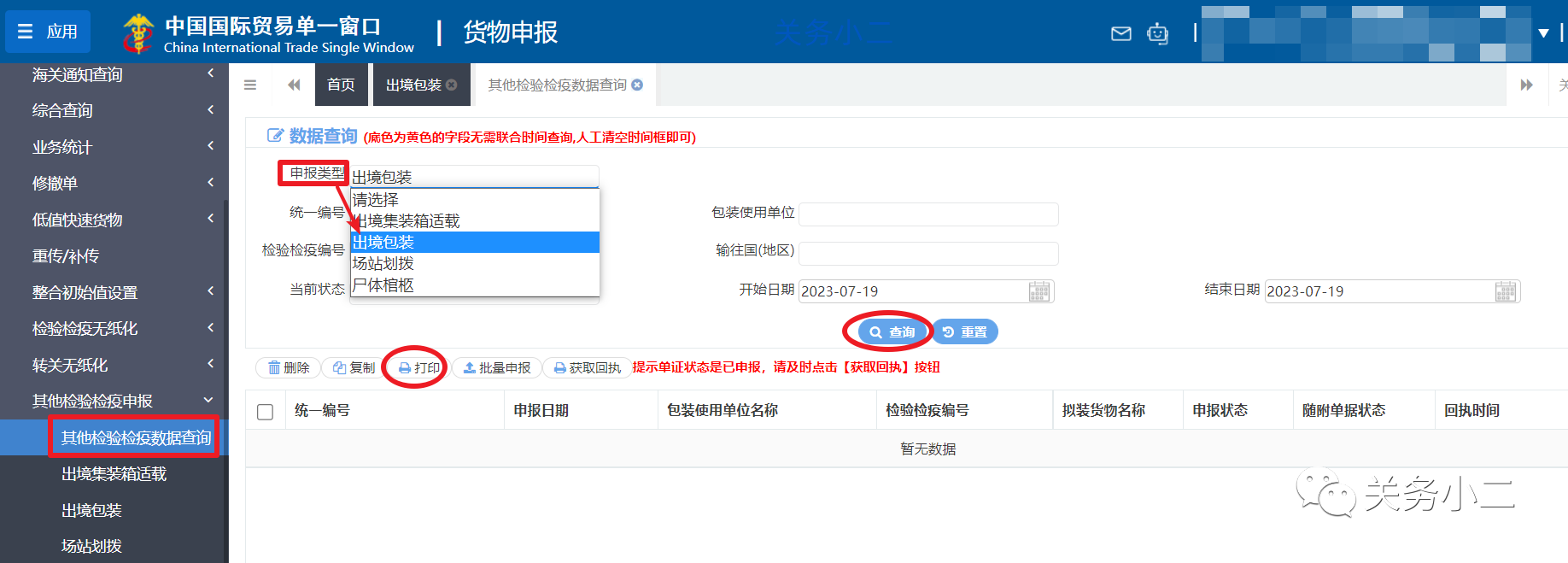Switch to the 出境包装 tab
This screenshot has width=1568, height=563.
pyautogui.click(x=413, y=85)
